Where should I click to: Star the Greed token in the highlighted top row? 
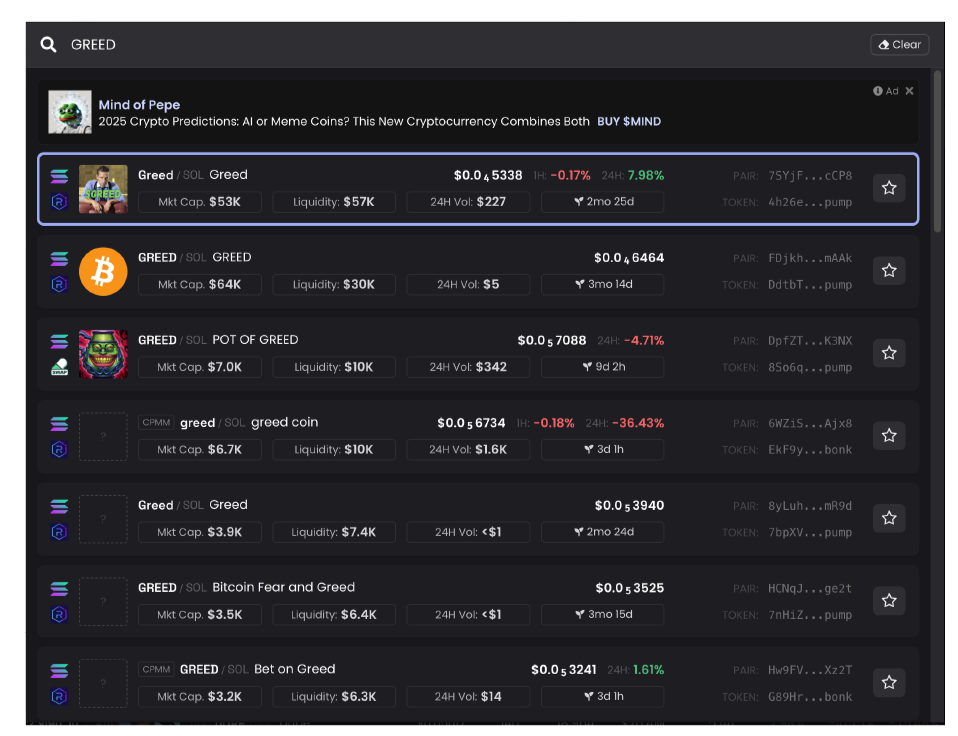889,187
